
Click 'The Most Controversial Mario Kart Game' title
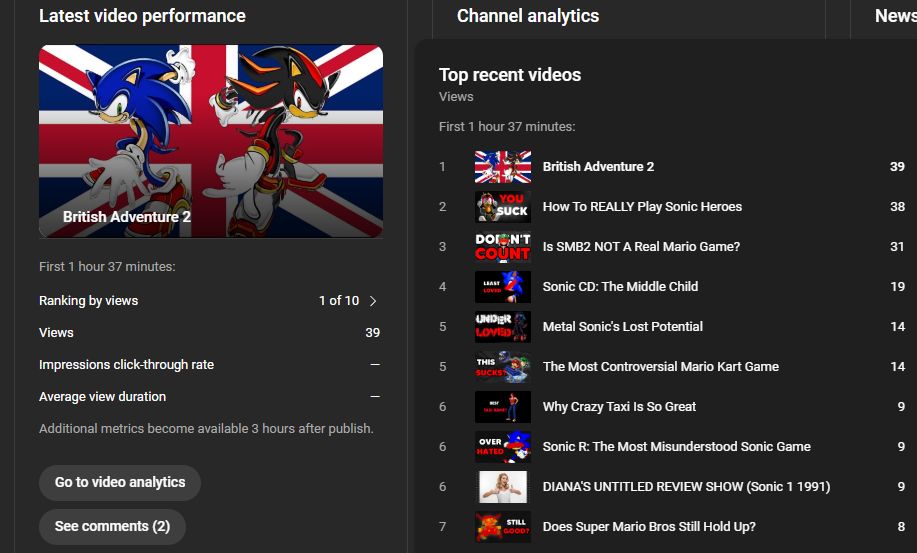pos(661,367)
